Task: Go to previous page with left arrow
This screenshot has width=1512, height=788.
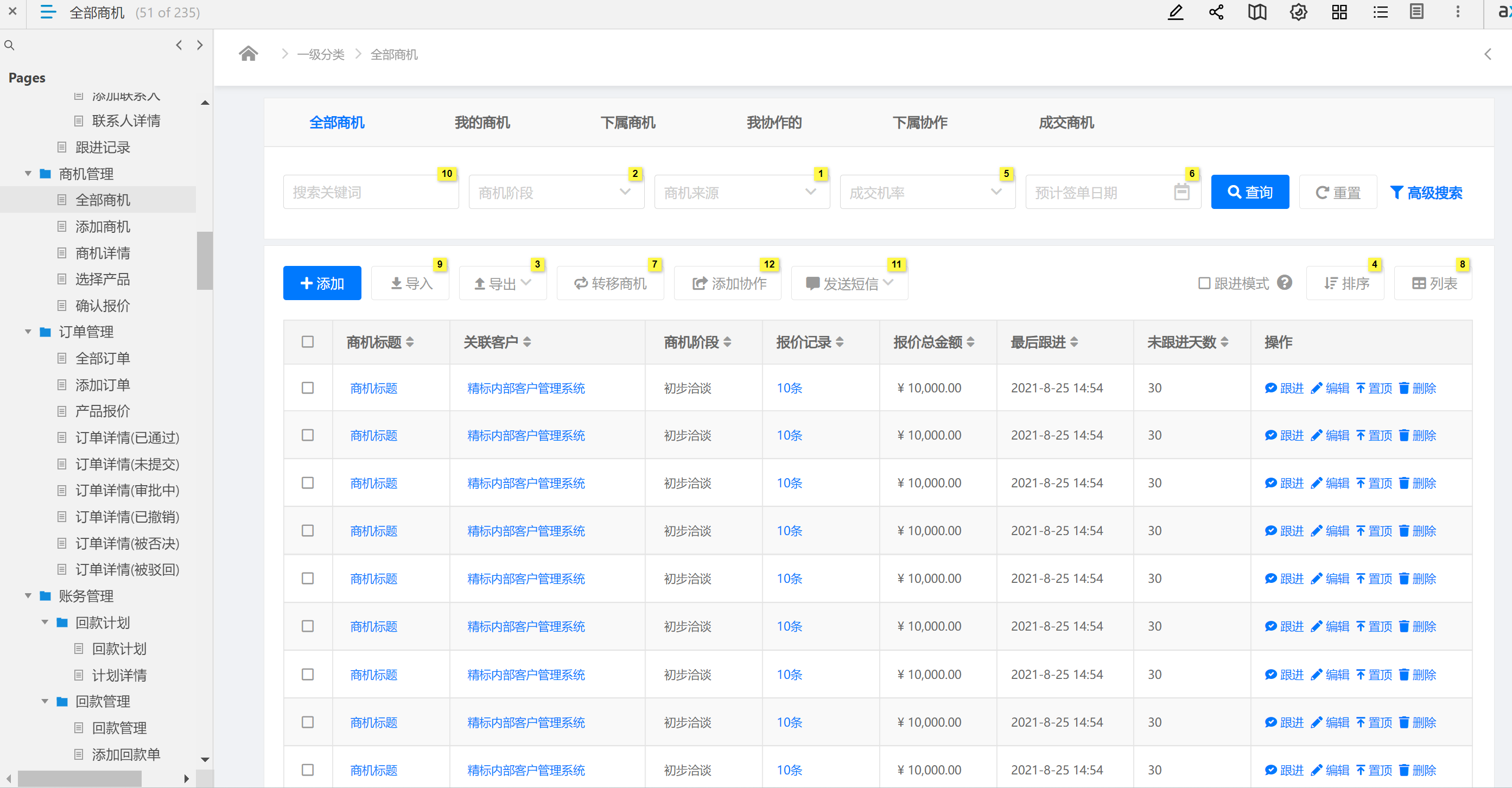Action: coord(179,45)
